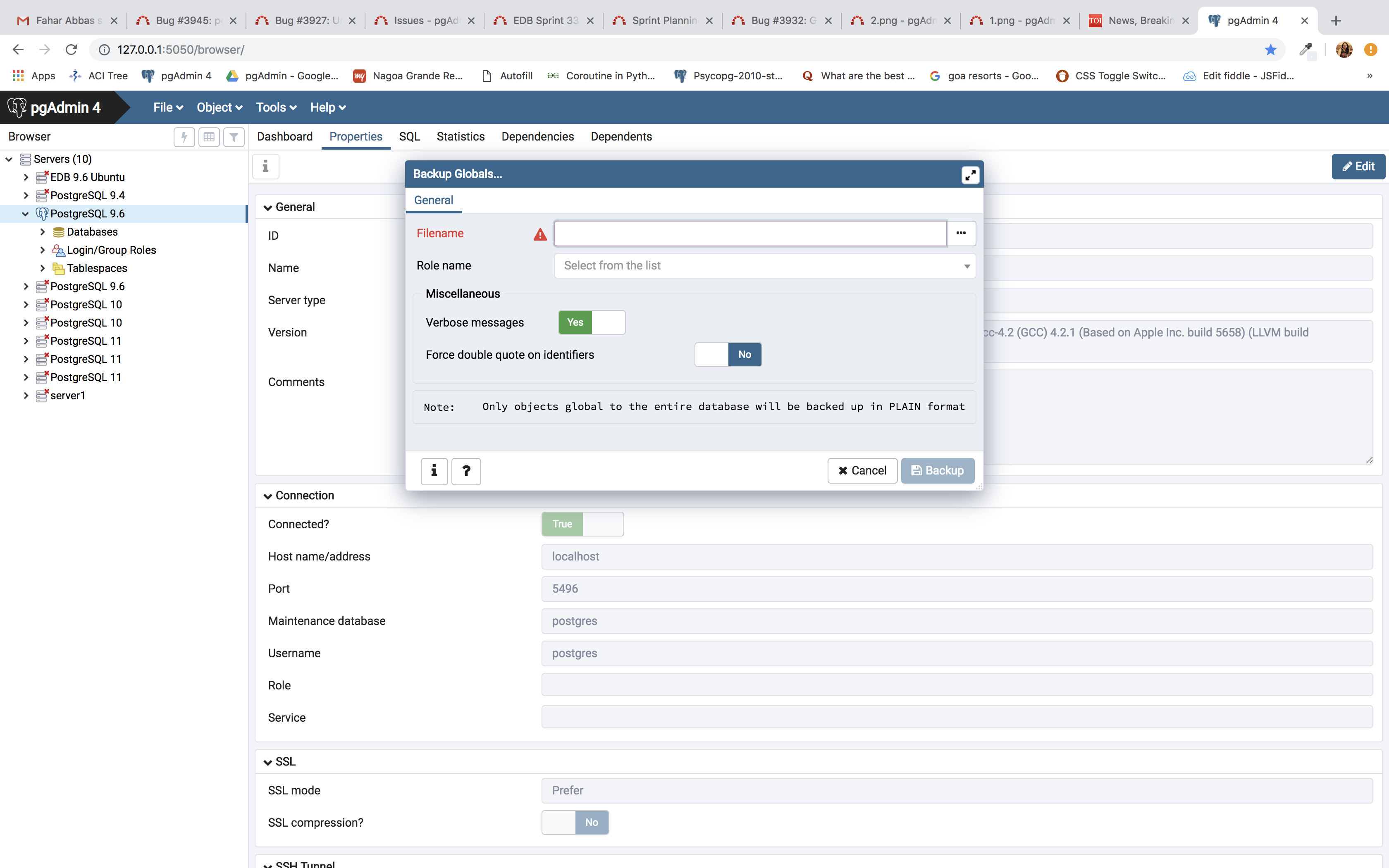Click the Query Tool lightning icon in Browser

click(x=184, y=137)
